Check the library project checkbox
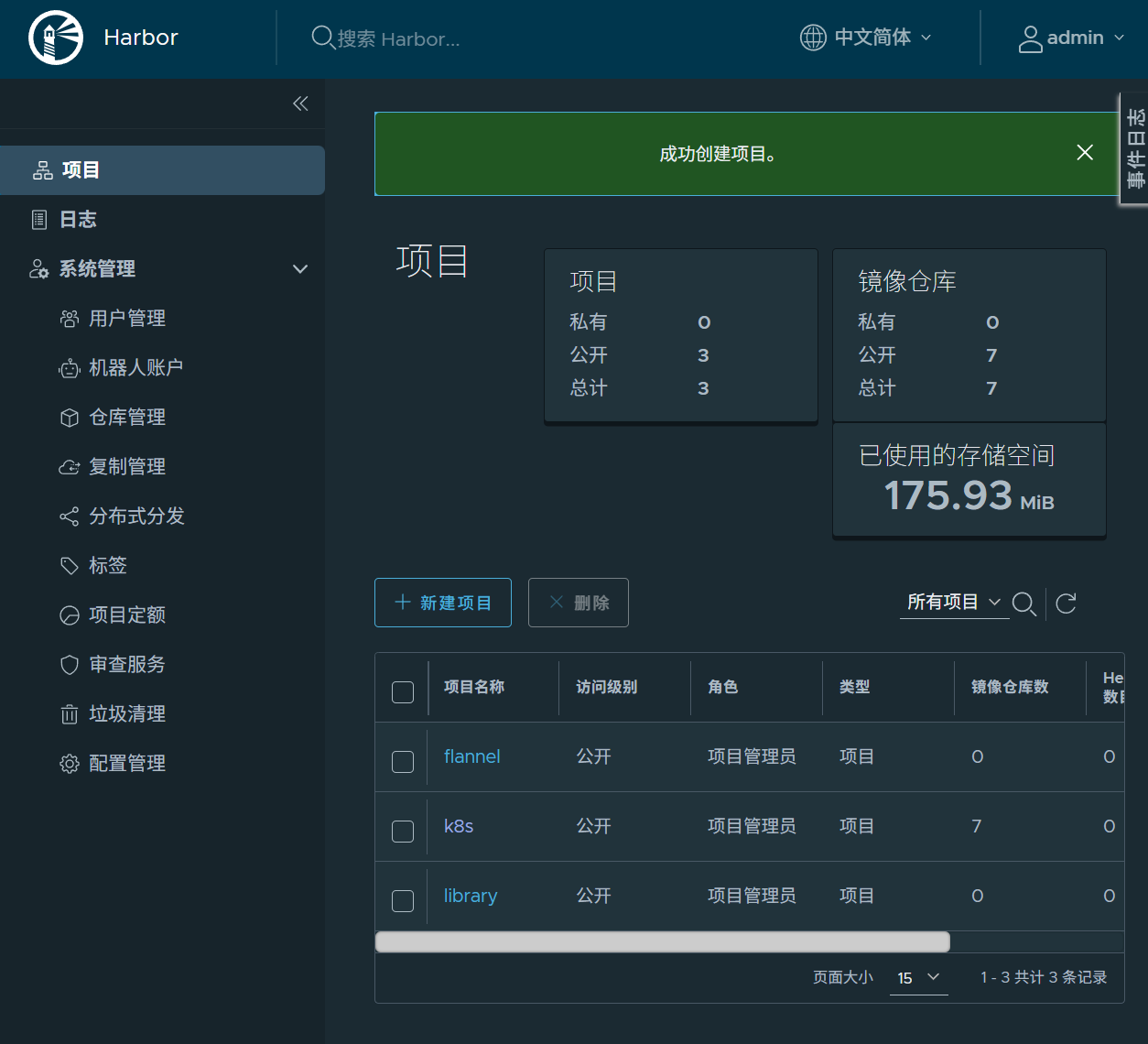 click(x=403, y=901)
